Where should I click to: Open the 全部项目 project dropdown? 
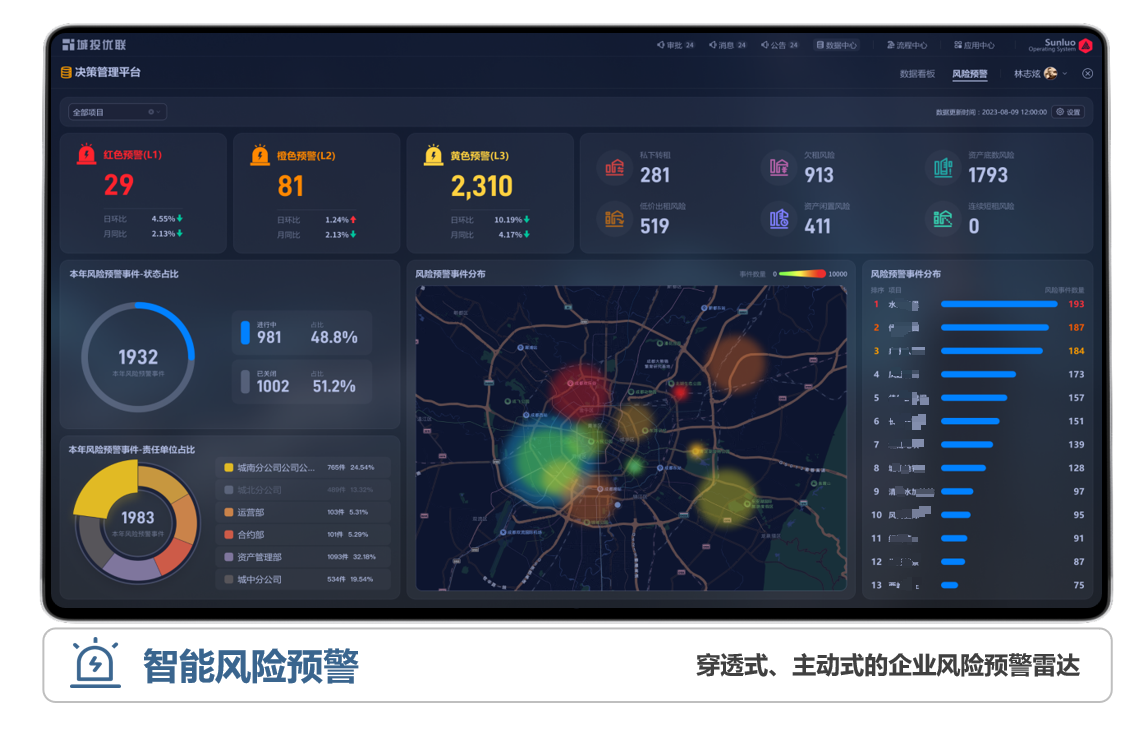click(x=117, y=112)
